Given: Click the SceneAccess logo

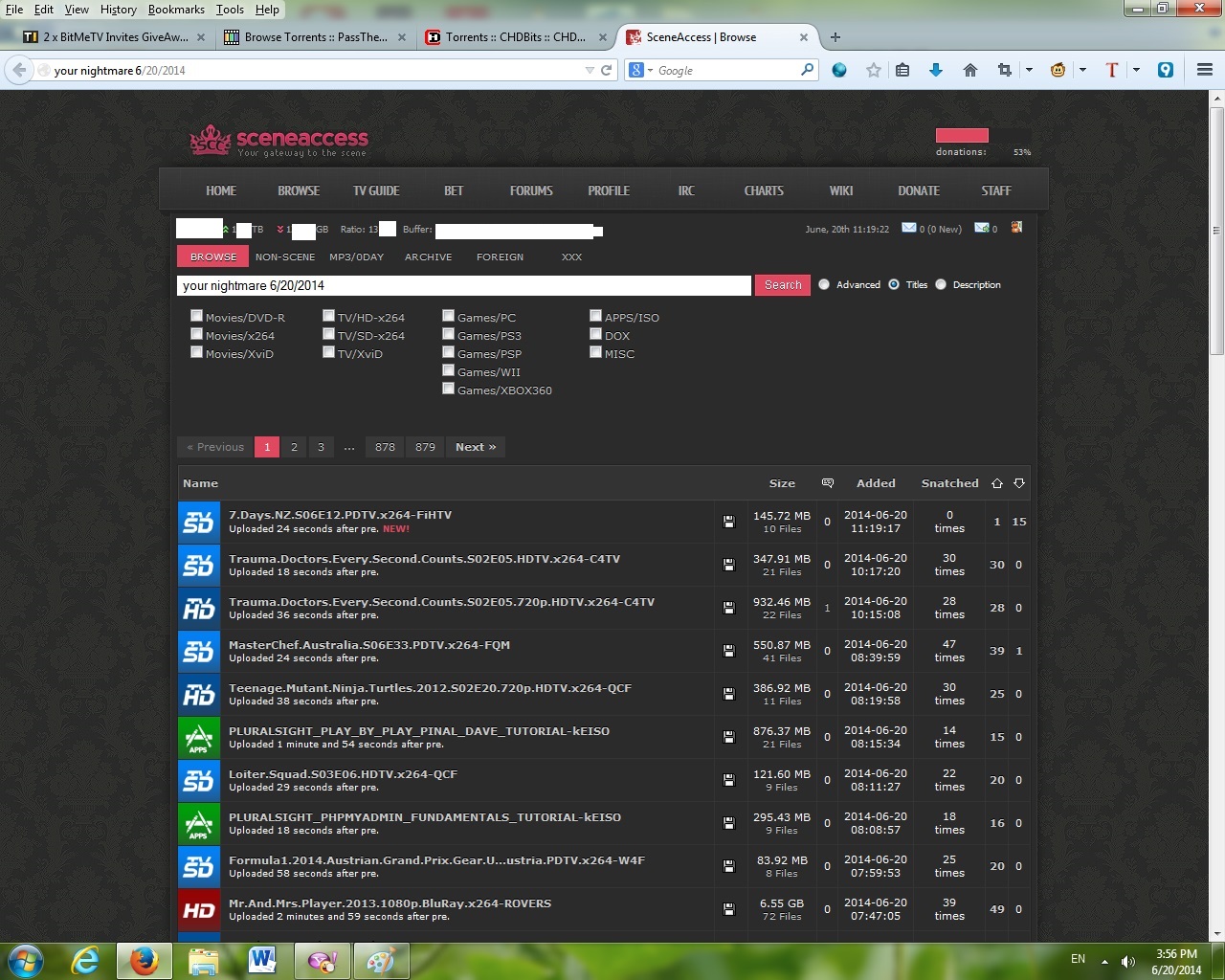Looking at the screenshot, I should [278, 142].
